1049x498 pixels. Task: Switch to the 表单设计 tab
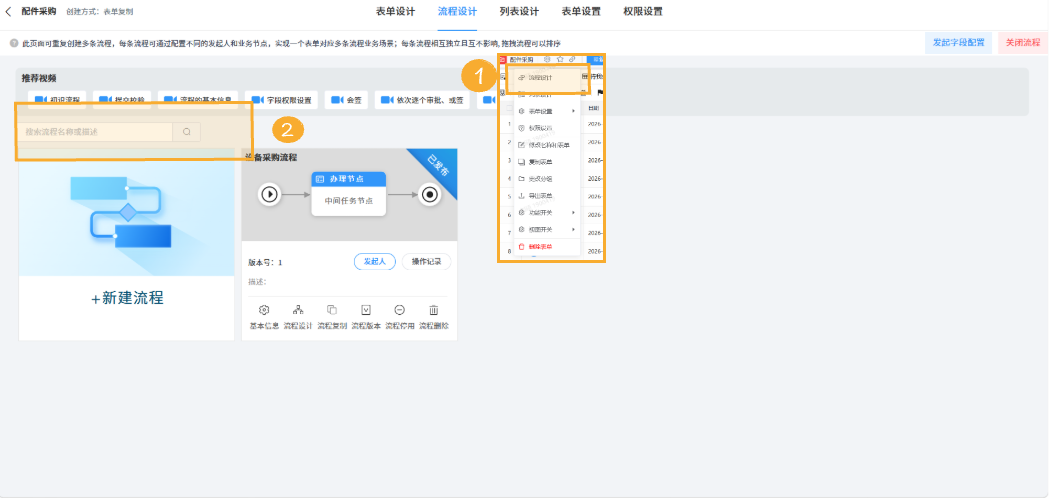coord(395,12)
